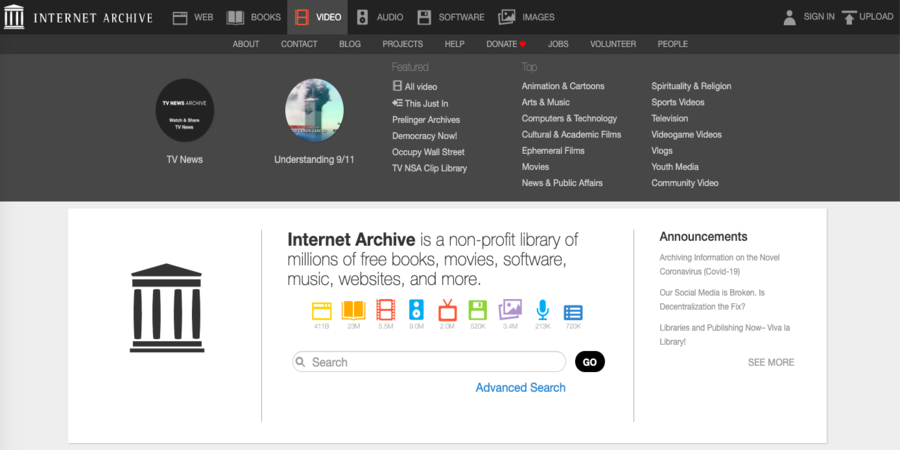Open the Blog menu item
The height and width of the screenshot is (450, 900).
(350, 44)
